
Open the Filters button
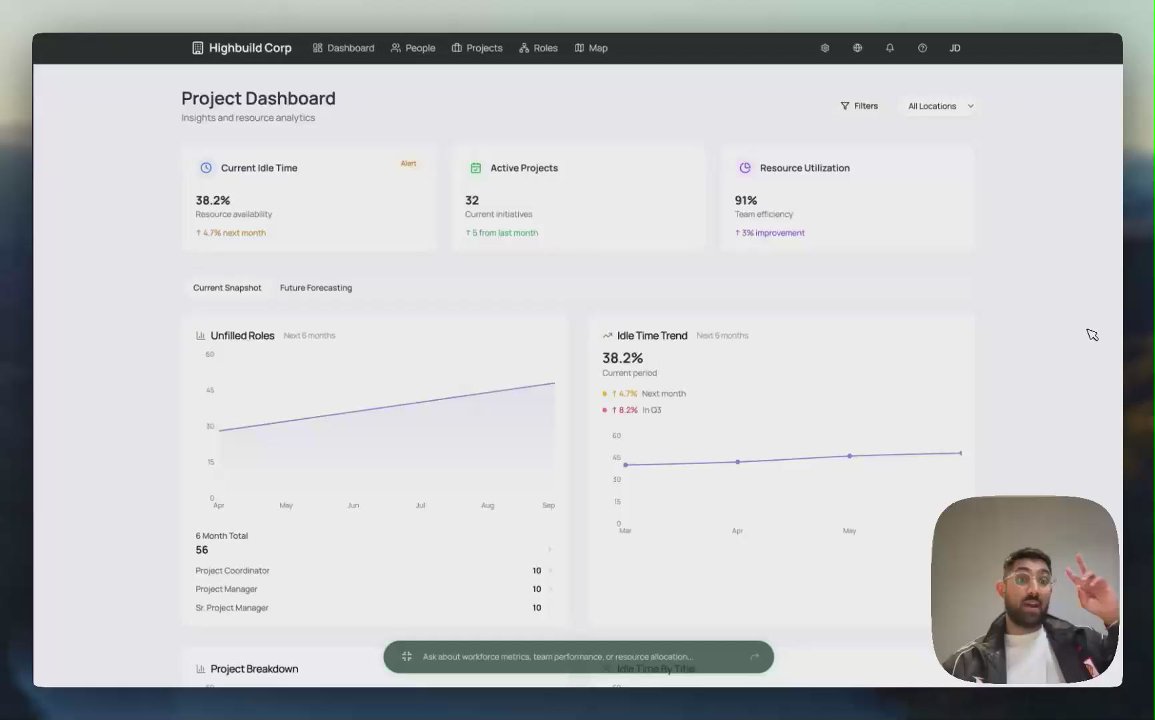[x=859, y=106]
